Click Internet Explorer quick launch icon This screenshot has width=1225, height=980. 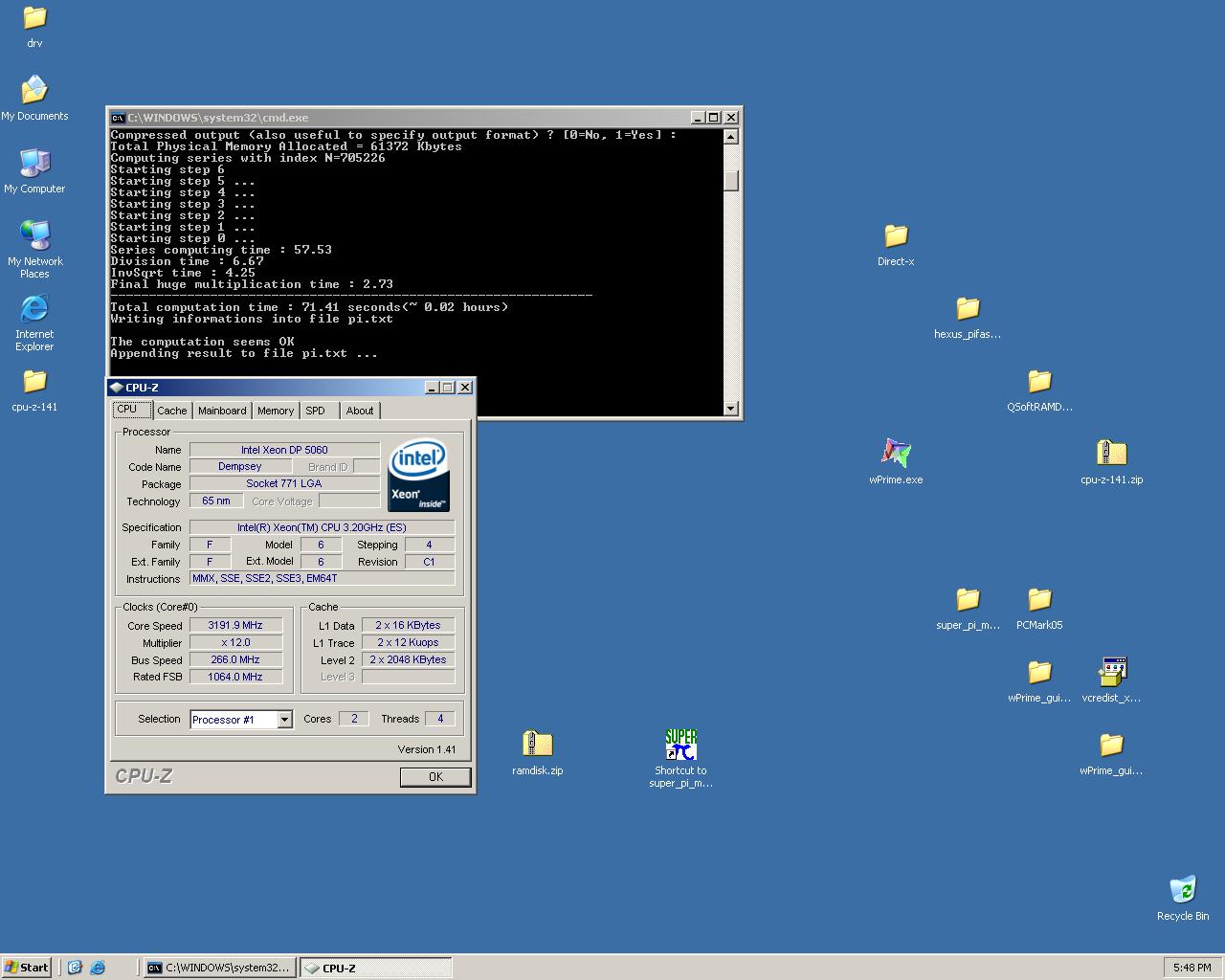pos(97,968)
